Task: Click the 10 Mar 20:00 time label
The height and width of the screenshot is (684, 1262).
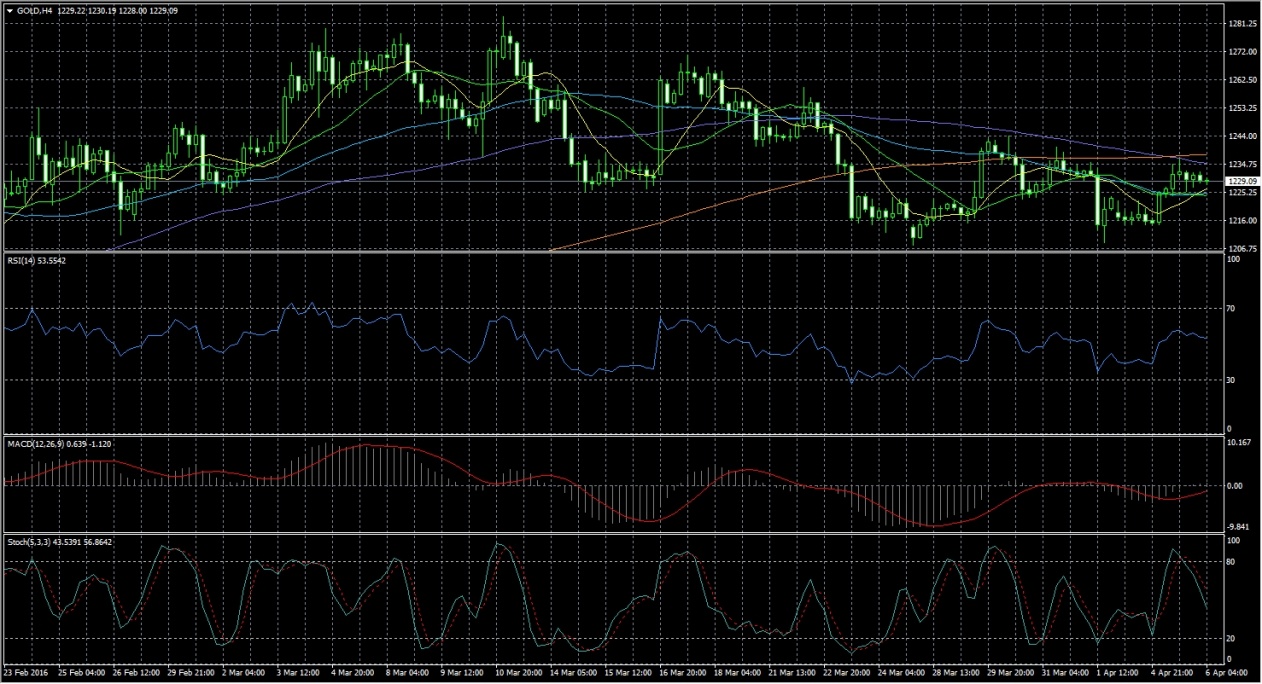Action: tap(519, 675)
